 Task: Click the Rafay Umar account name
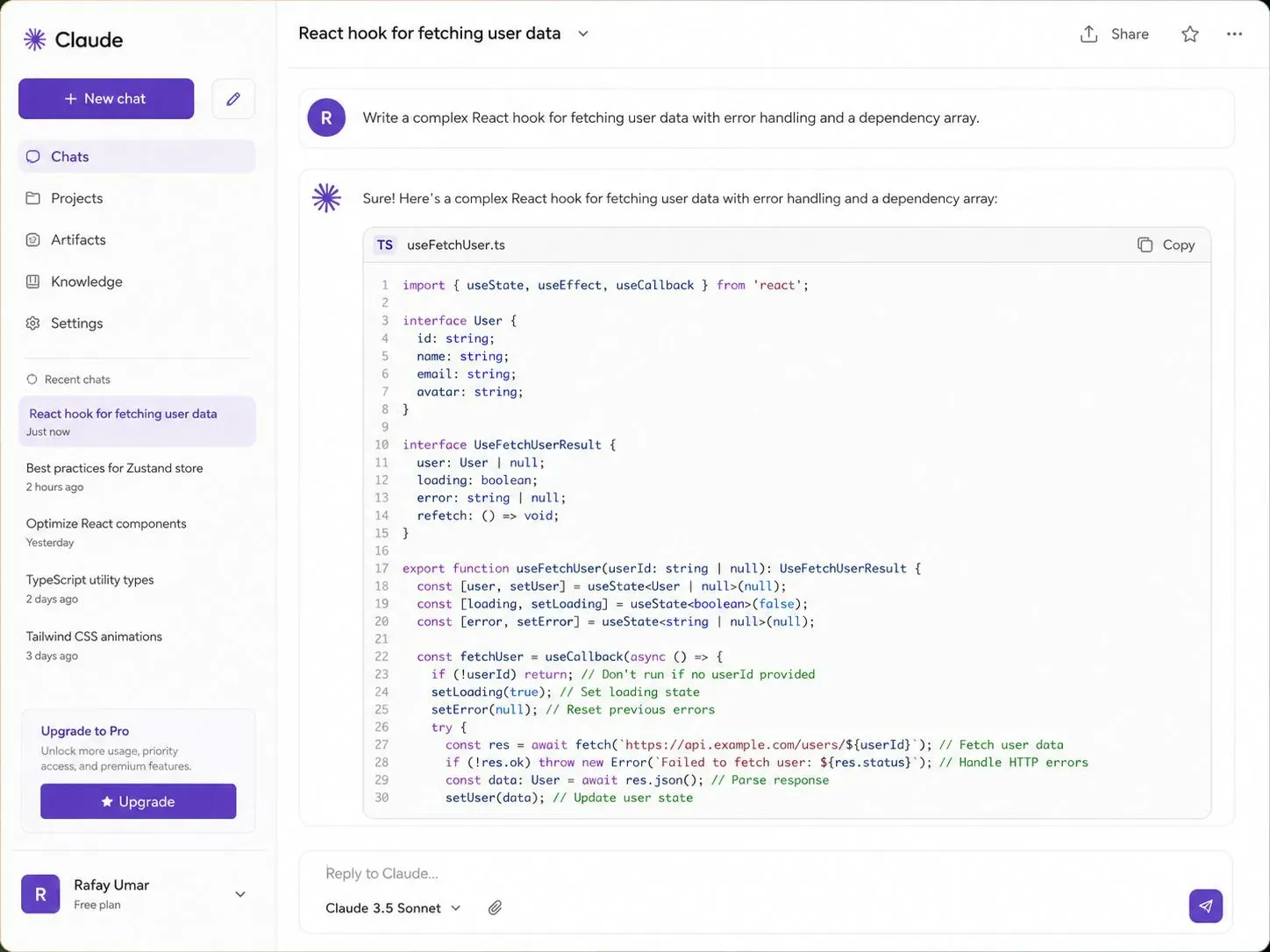pyautogui.click(x=111, y=885)
